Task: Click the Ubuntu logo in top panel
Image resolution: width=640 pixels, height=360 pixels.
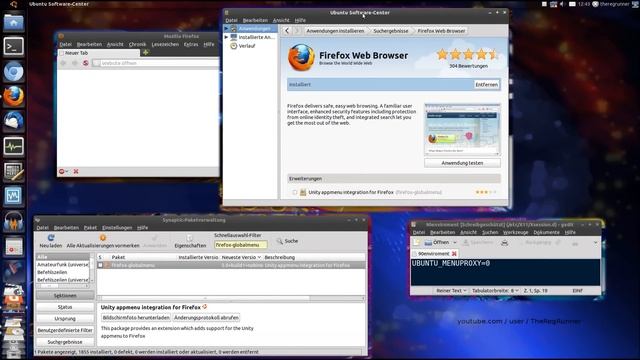Action: [13, 4]
